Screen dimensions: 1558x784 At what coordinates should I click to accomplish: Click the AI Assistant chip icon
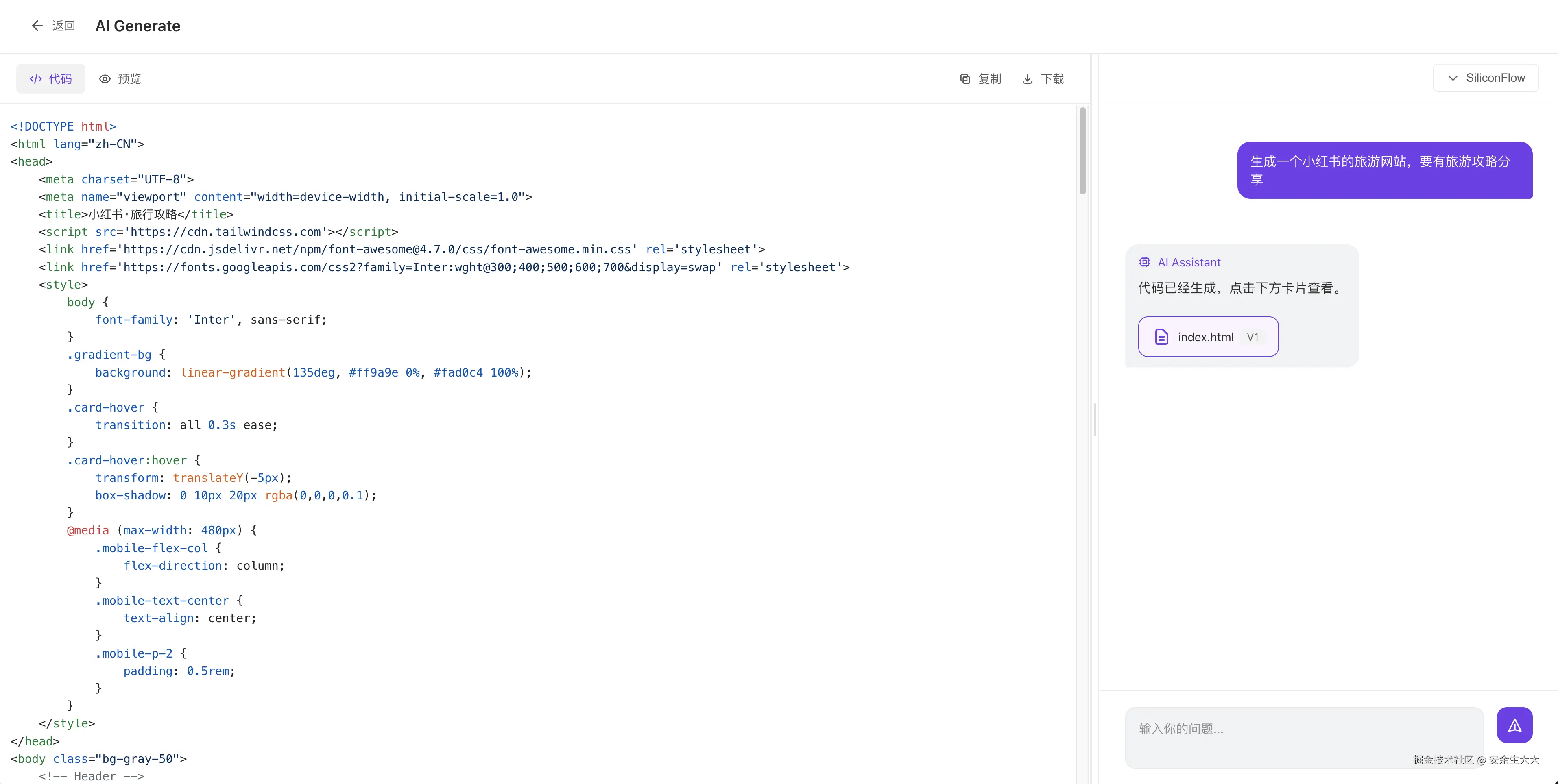click(1144, 262)
